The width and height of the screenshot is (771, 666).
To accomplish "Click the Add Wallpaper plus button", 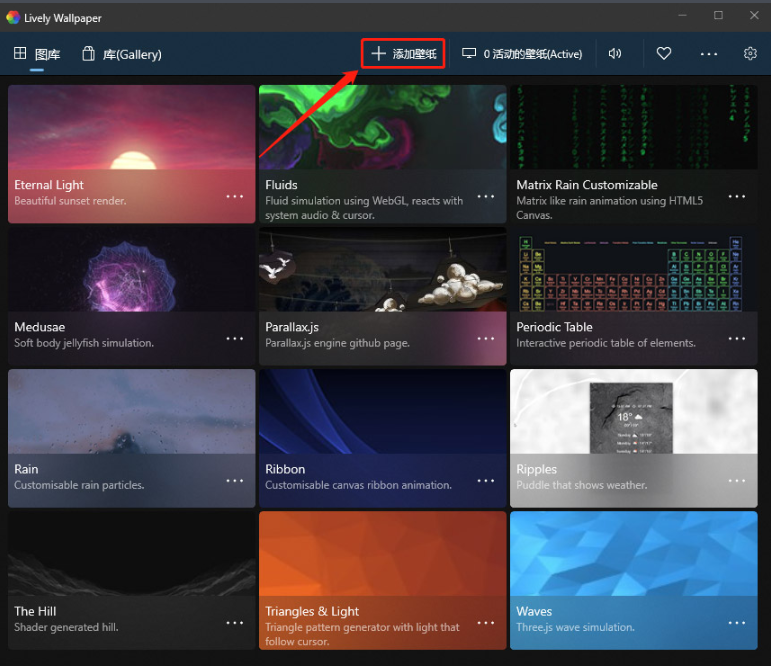I will pos(403,54).
